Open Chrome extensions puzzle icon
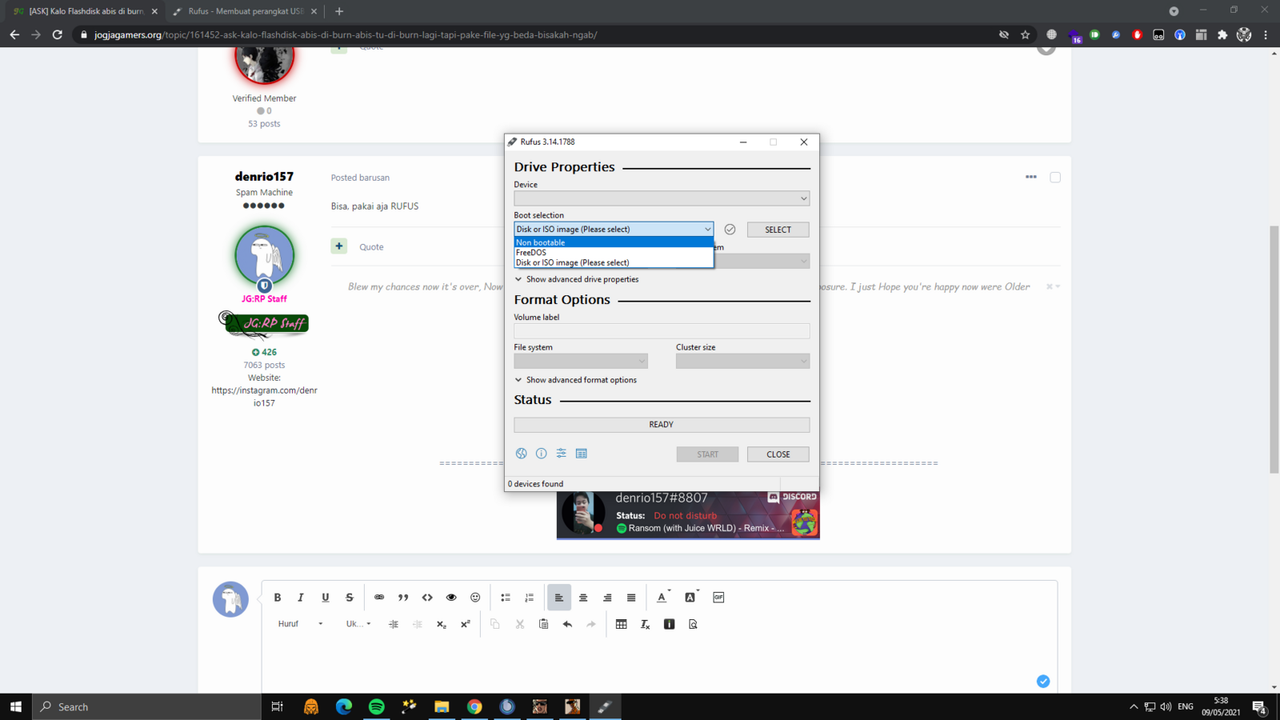 point(1222,34)
